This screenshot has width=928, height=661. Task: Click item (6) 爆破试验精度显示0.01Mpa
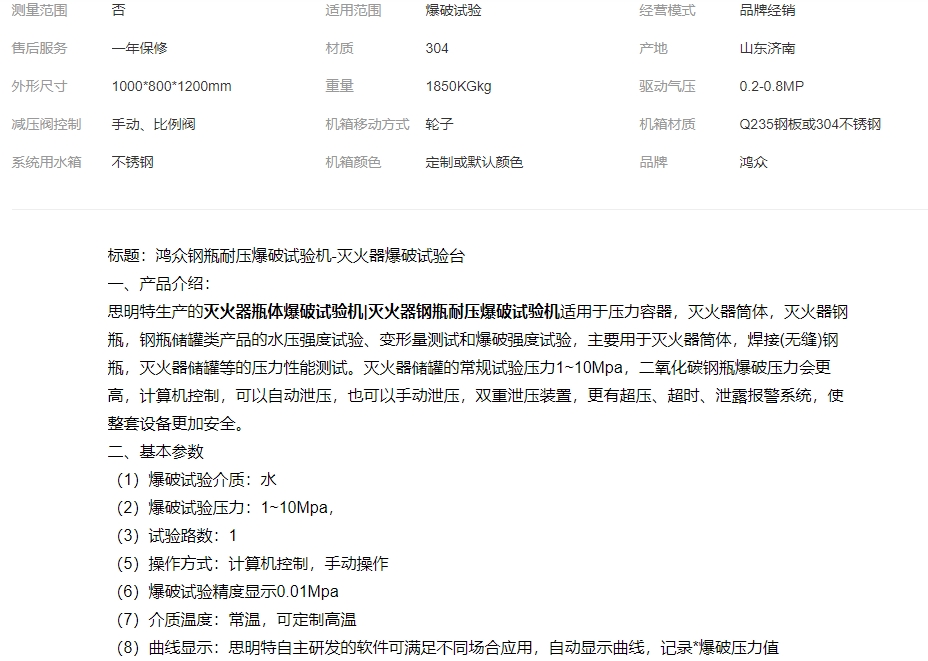(x=228, y=591)
